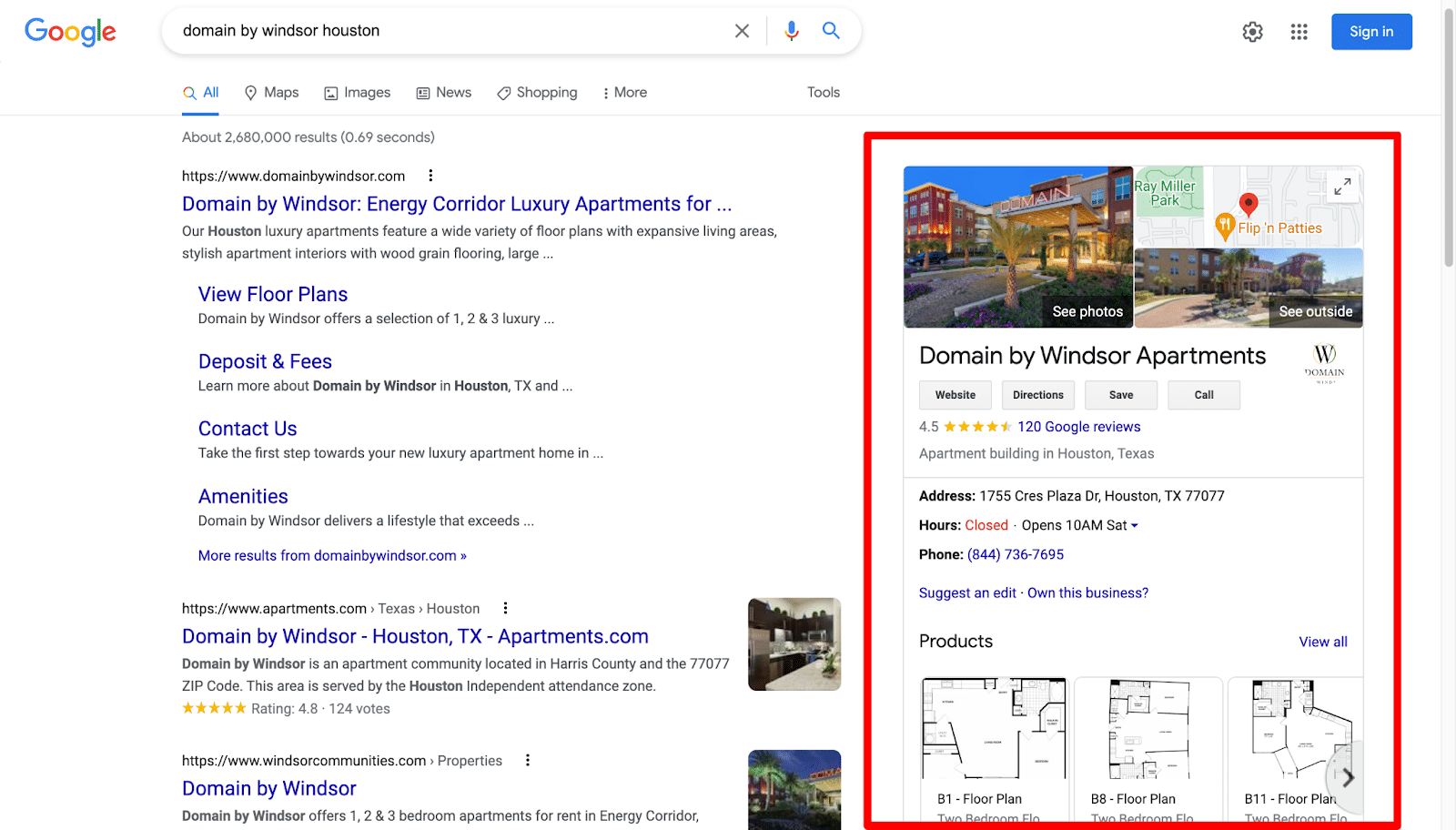Click the Call button
Image resolution: width=1456 pixels, height=830 pixels.
[x=1204, y=395]
